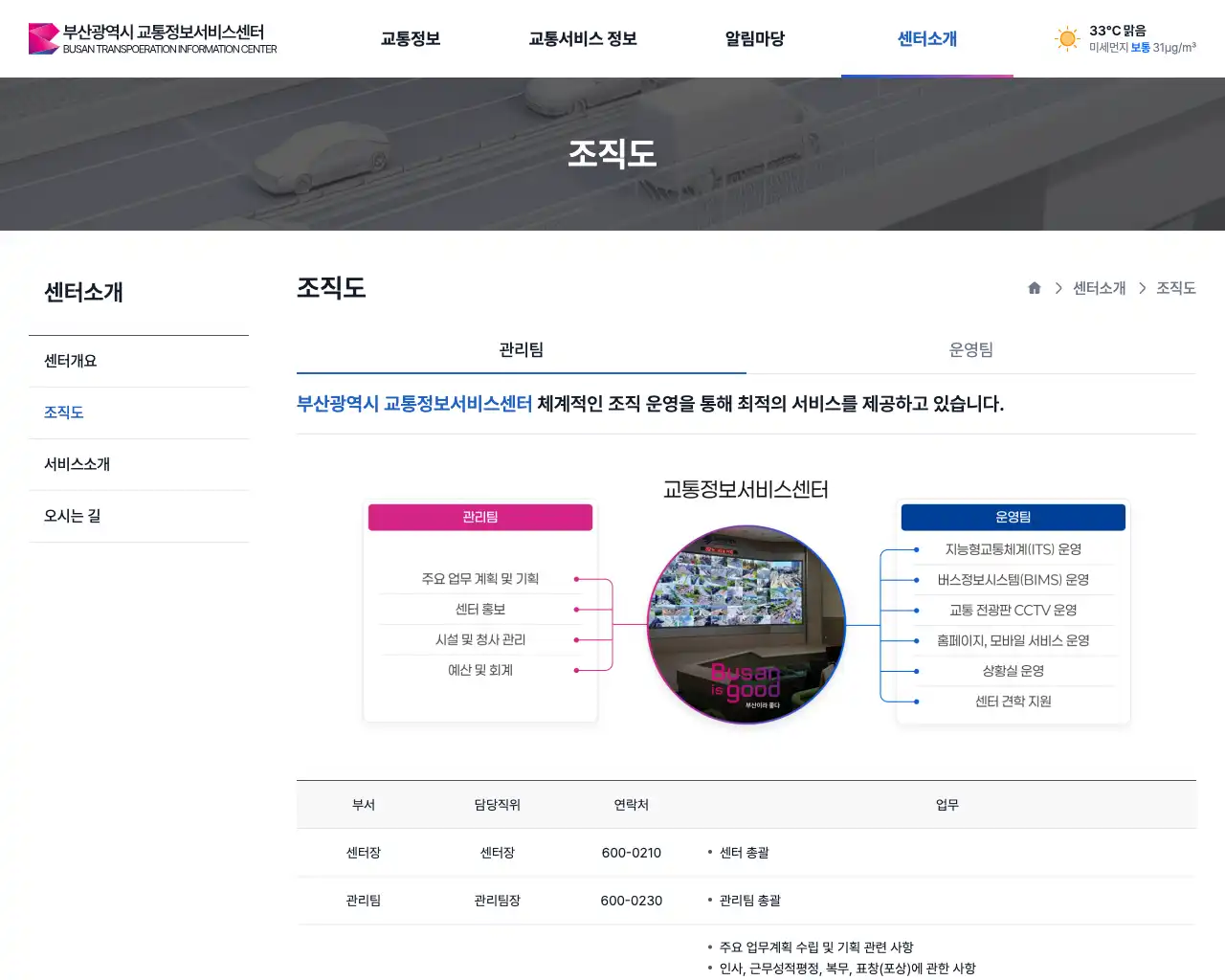Click 지능형교통체계(ITS) 운영 item
Image resolution: width=1225 pixels, height=980 pixels.
click(1013, 549)
